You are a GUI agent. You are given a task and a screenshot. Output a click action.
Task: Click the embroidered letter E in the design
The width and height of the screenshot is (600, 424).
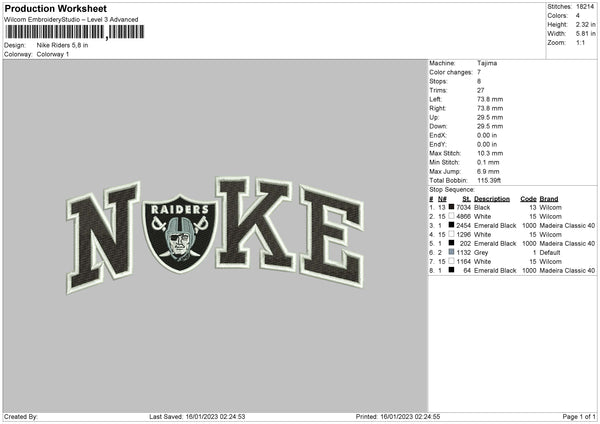point(331,236)
